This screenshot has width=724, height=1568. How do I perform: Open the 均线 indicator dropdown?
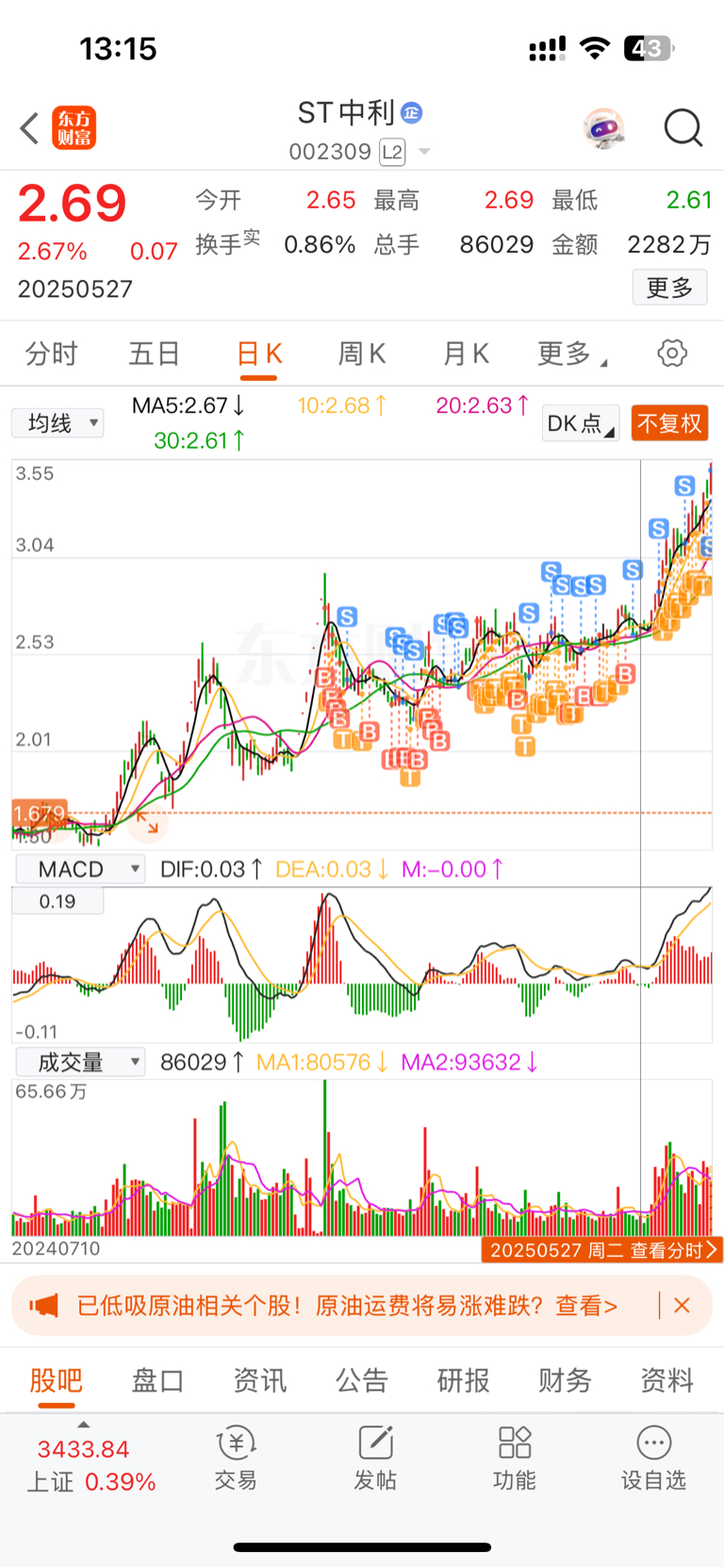tap(58, 423)
